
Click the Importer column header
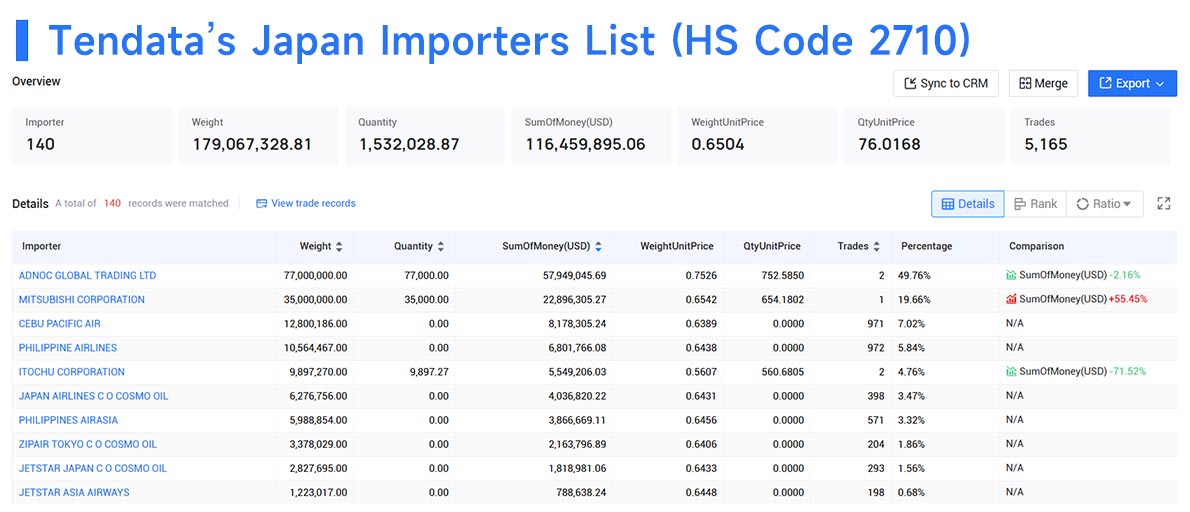coord(42,247)
